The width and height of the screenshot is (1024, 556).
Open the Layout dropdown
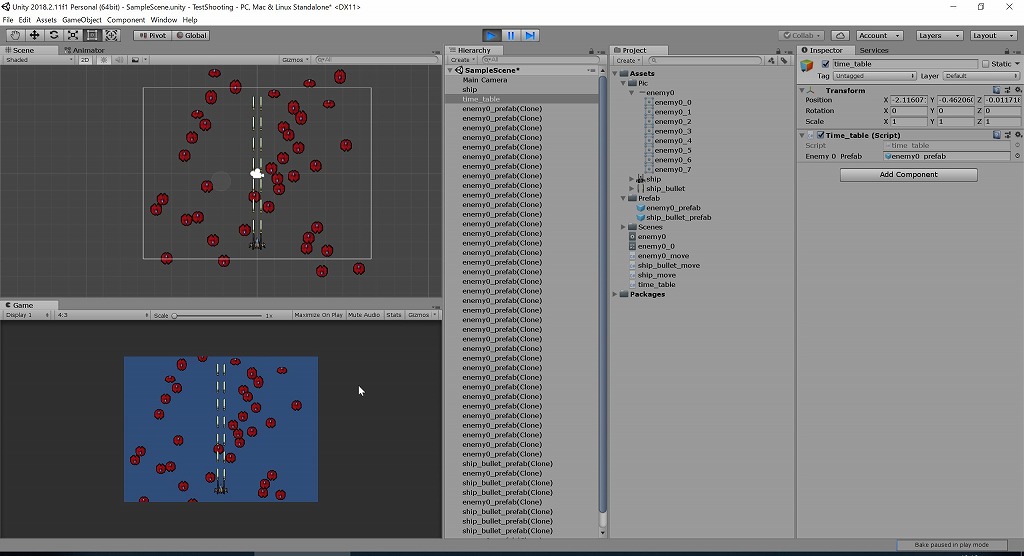pos(993,35)
